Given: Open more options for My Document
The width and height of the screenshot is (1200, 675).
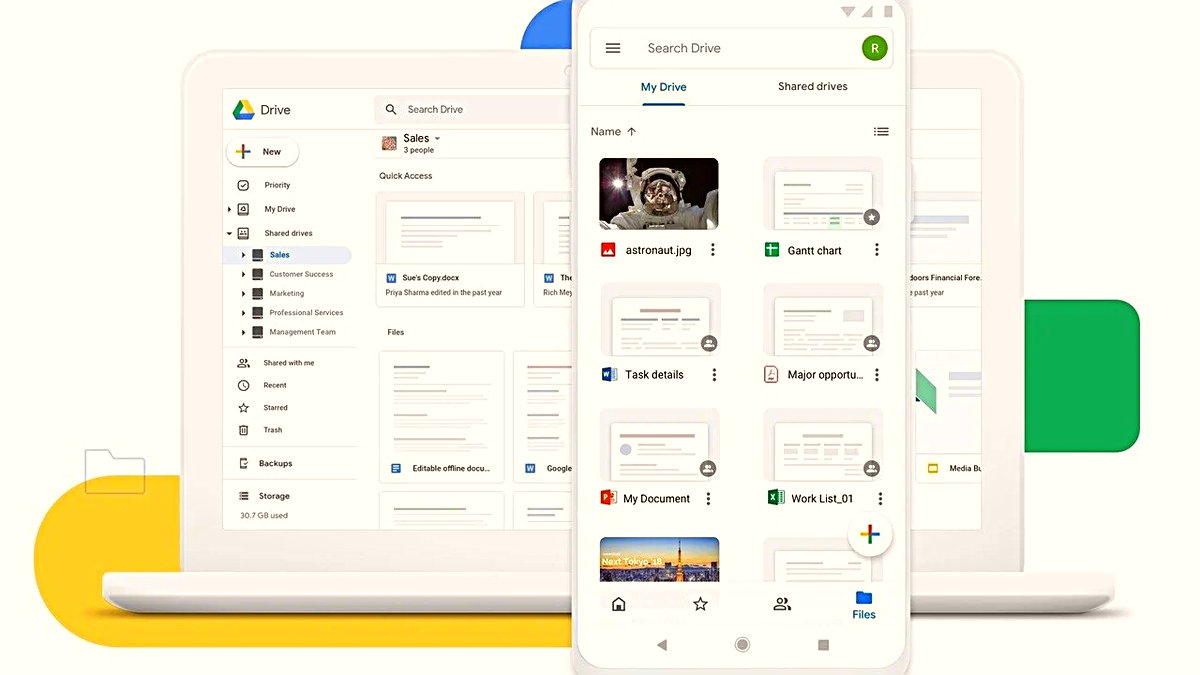Looking at the screenshot, I should pyautogui.click(x=709, y=498).
